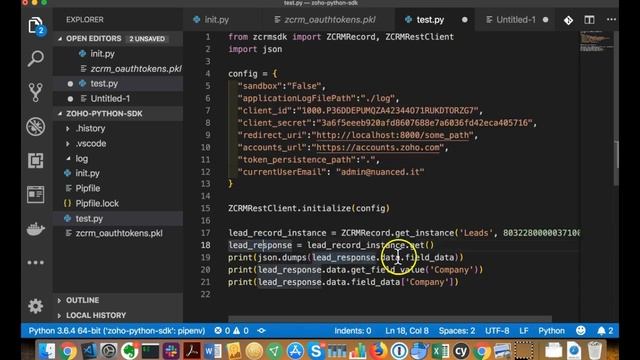This screenshot has height=360, width=640.
Task: Follow the accounts.zoho.com link
Action: [x=378, y=147]
